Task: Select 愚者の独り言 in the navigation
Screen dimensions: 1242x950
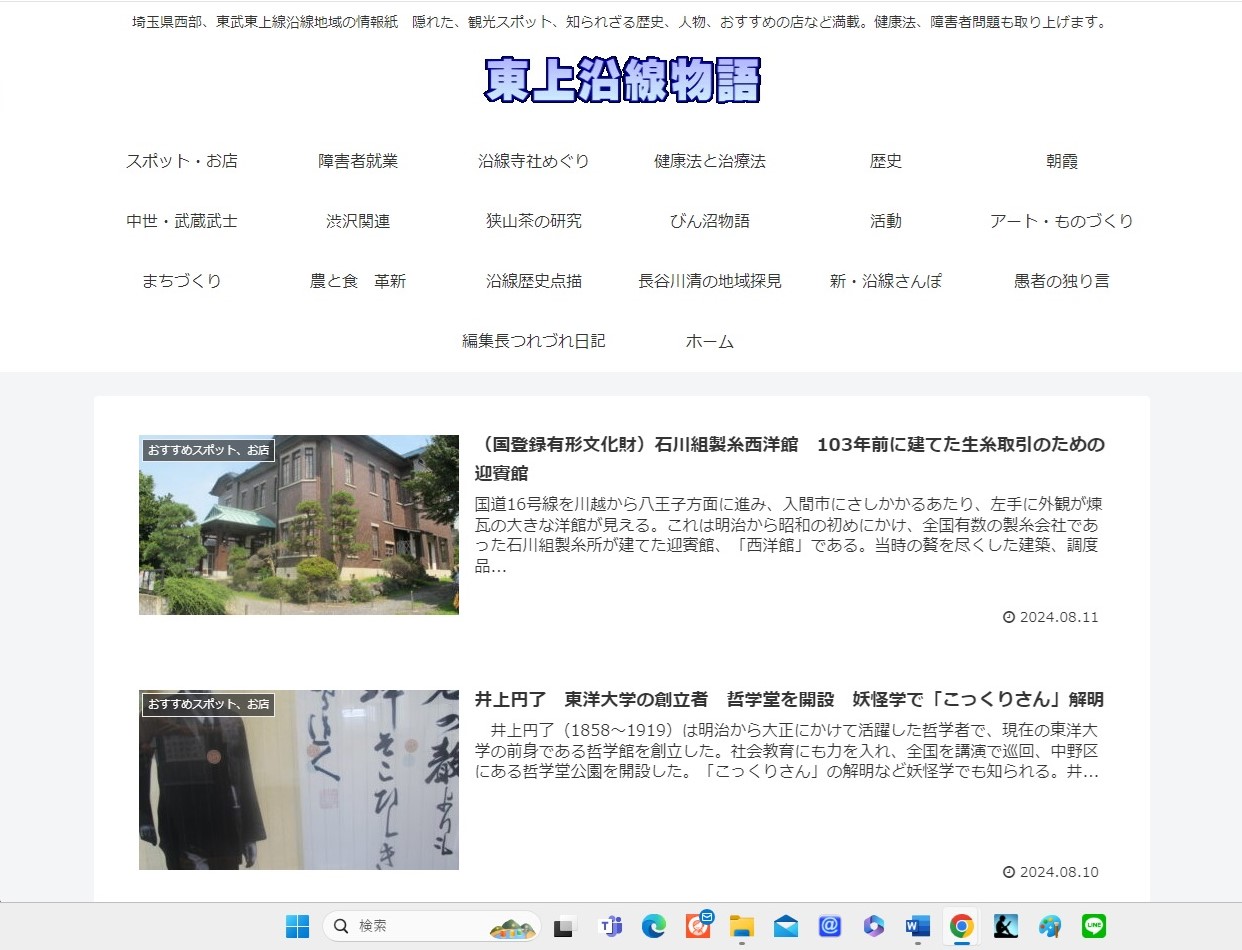Action: [x=1062, y=281]
